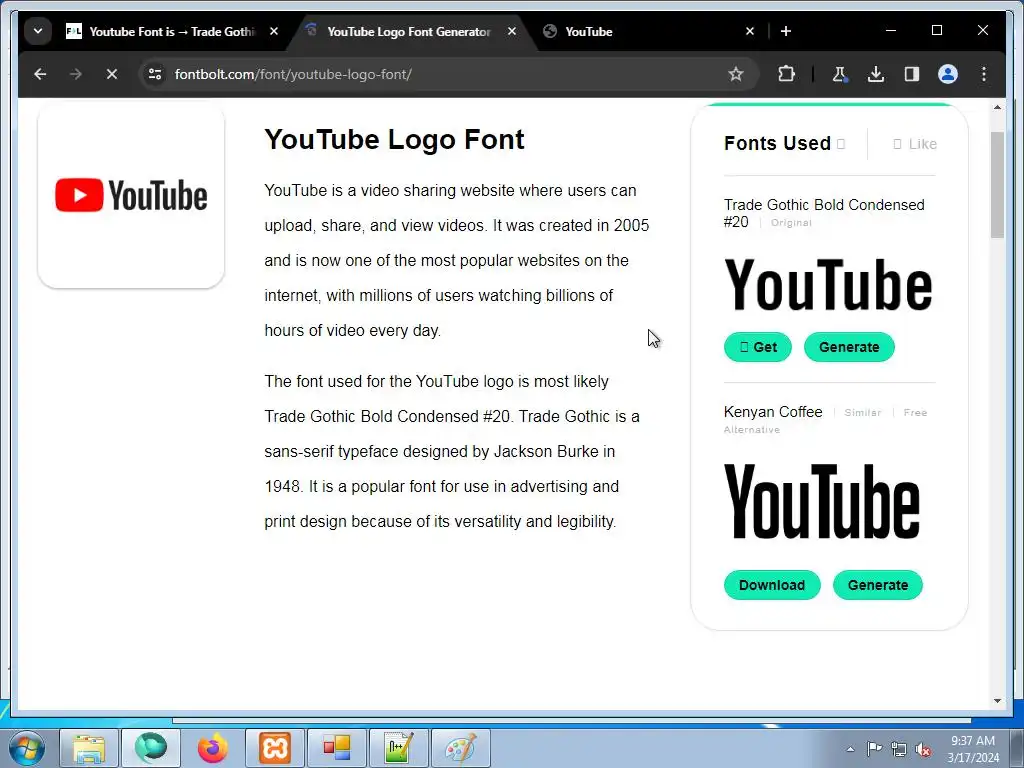Click Generate under Kenyan Coffee

pos(878,585)
